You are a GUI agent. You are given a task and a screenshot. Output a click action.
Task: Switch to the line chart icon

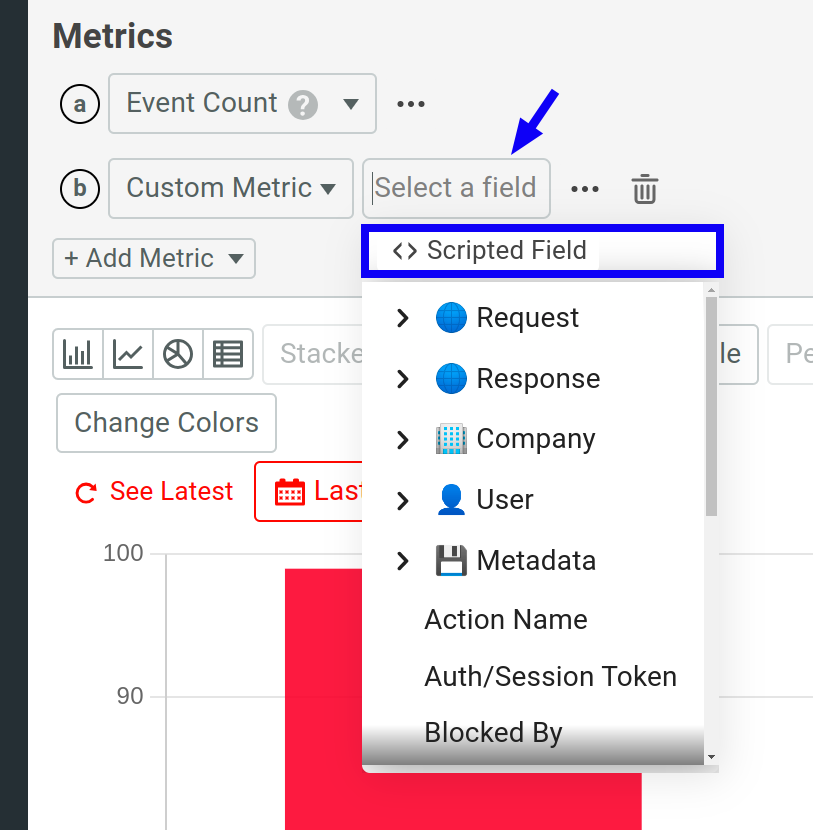point(128,354)
